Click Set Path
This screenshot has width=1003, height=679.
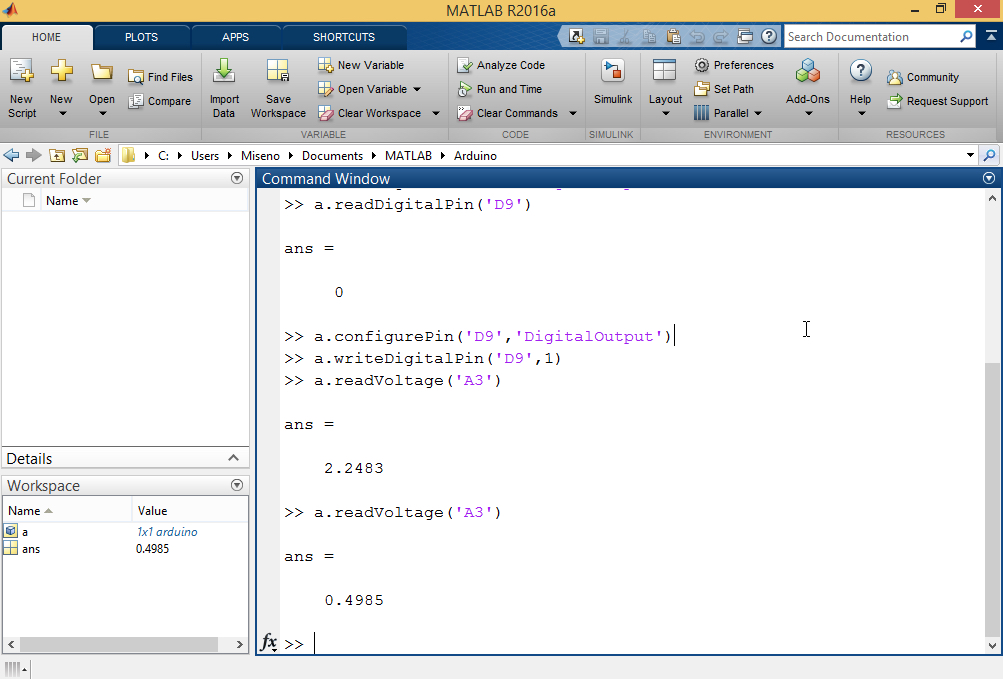(724, 90)
